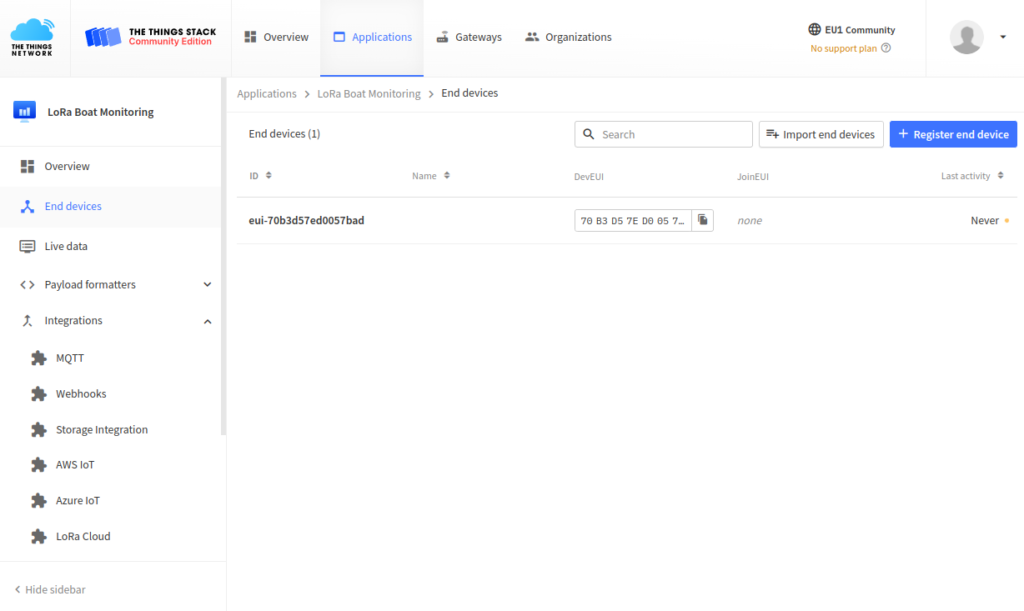Open MQTT integration puzzle icon
This screenshot has height=611, width=1024.
click(39, 358)
